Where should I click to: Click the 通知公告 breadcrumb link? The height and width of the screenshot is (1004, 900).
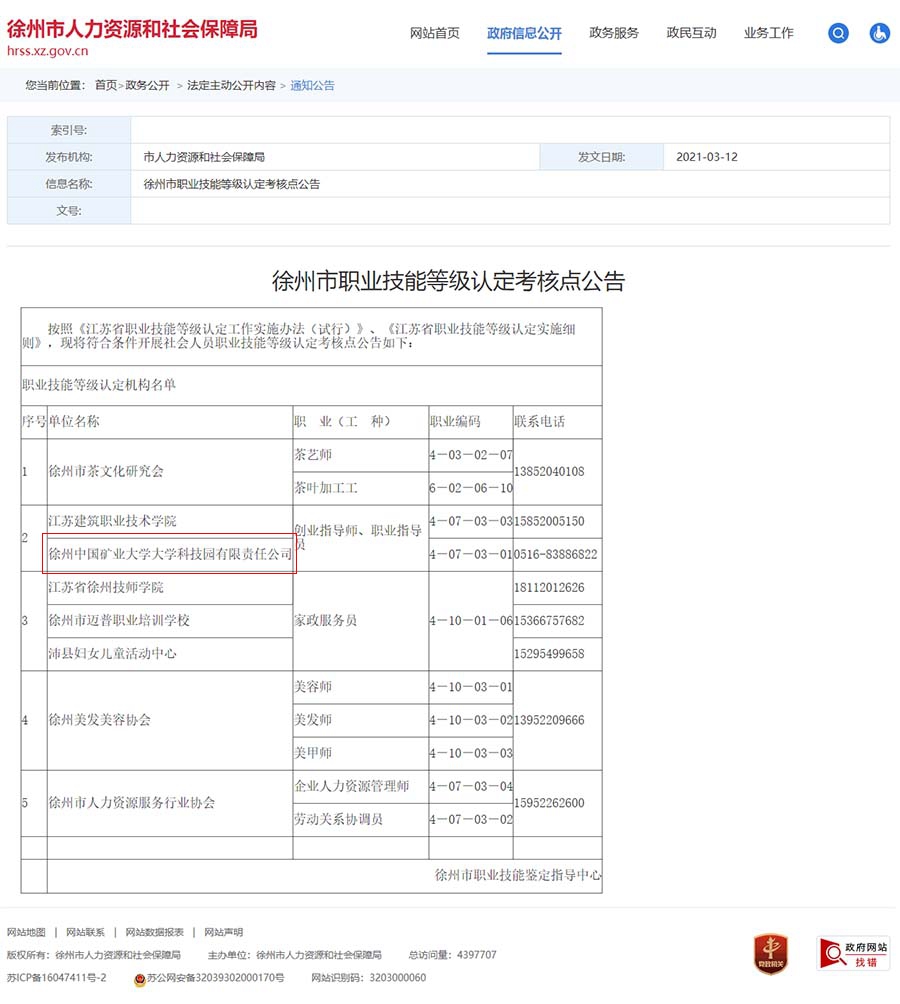[x=313, y=86]
